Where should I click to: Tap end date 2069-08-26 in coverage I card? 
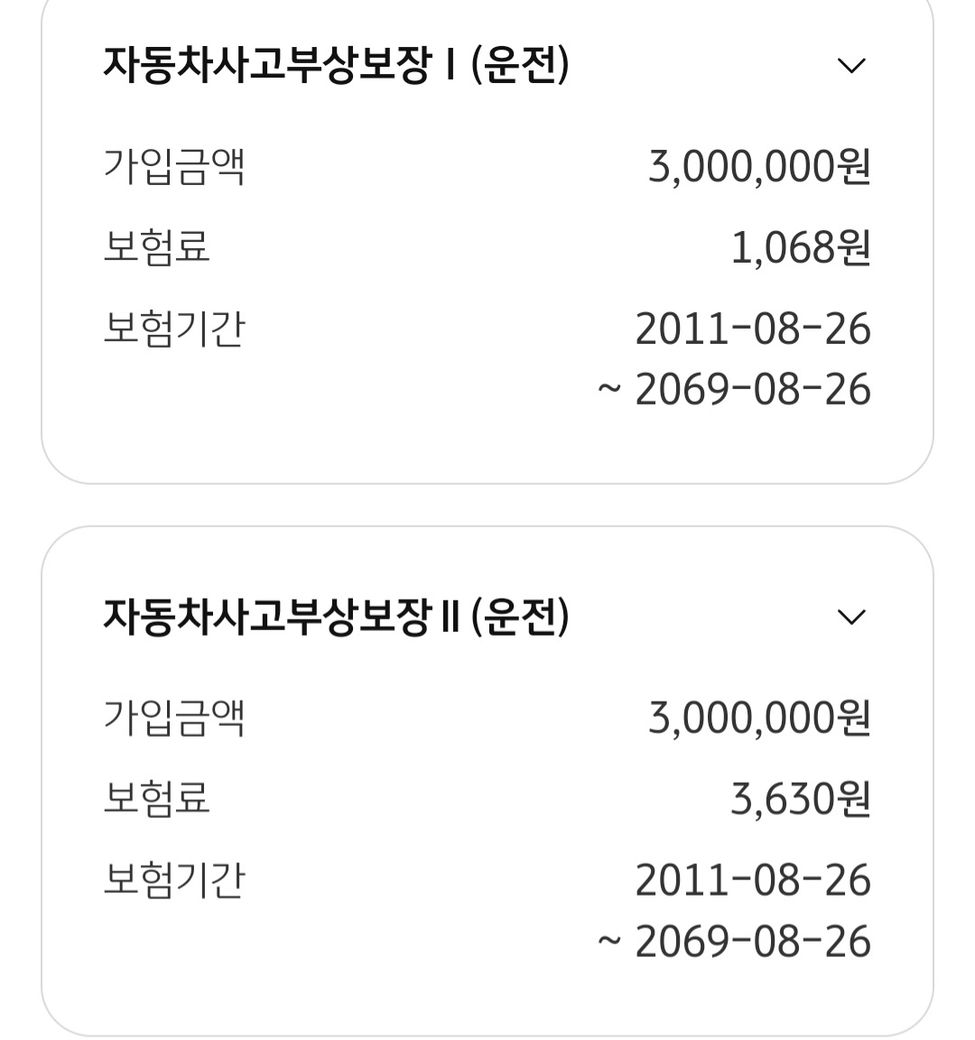coord(753,390)
